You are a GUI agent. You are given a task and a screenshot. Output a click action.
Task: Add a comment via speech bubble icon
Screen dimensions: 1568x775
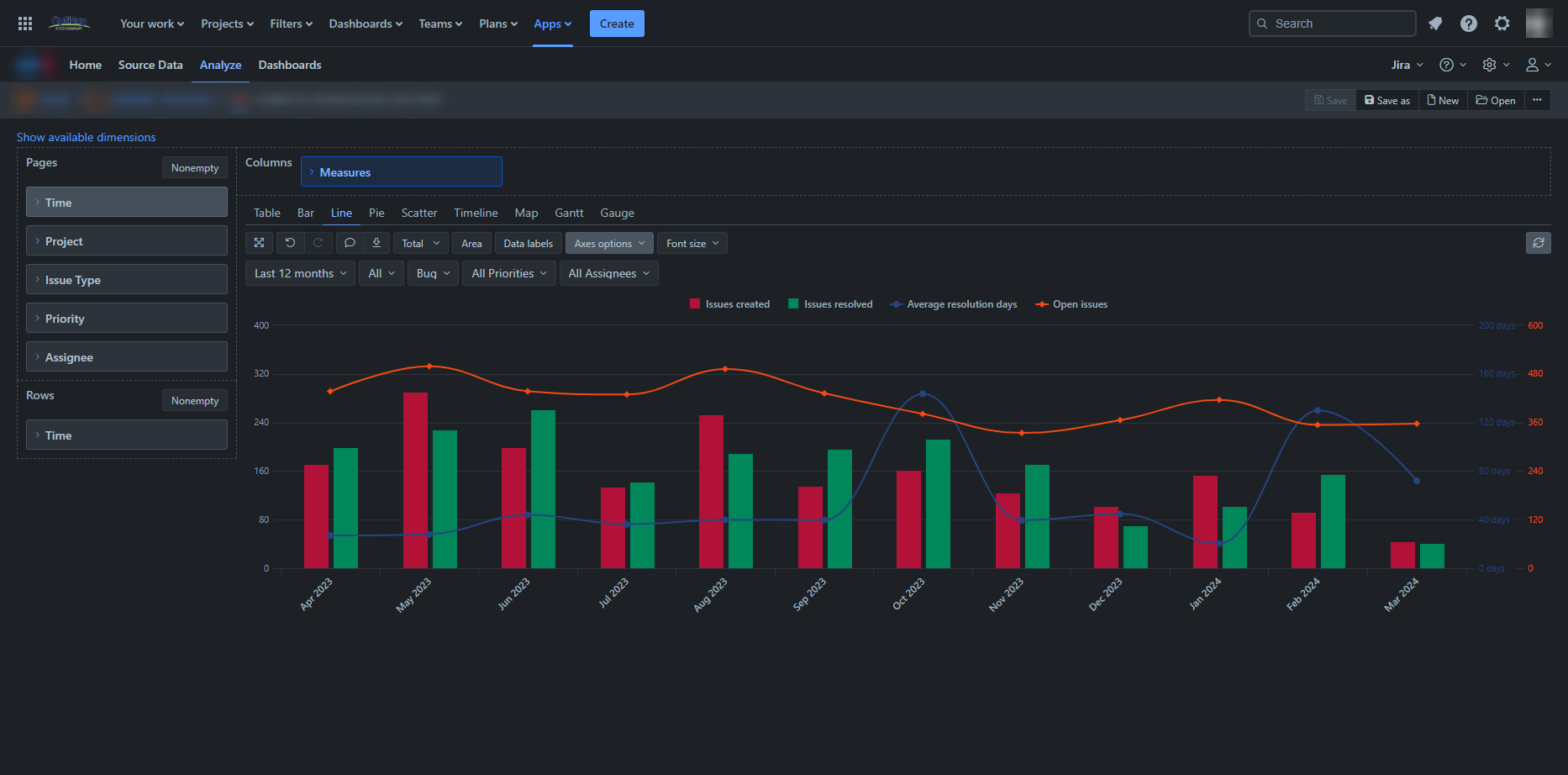coord(350,243)
